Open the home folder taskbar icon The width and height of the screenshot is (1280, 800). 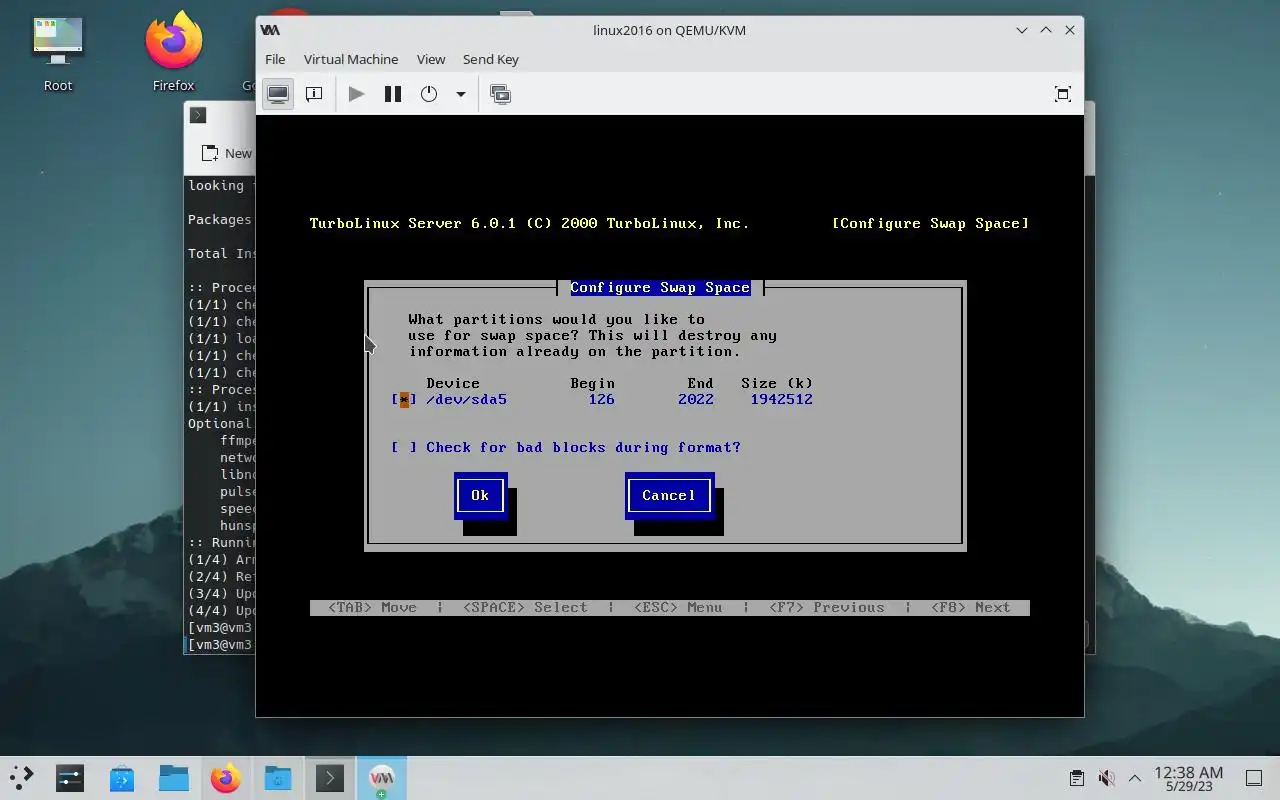point(278,777)
